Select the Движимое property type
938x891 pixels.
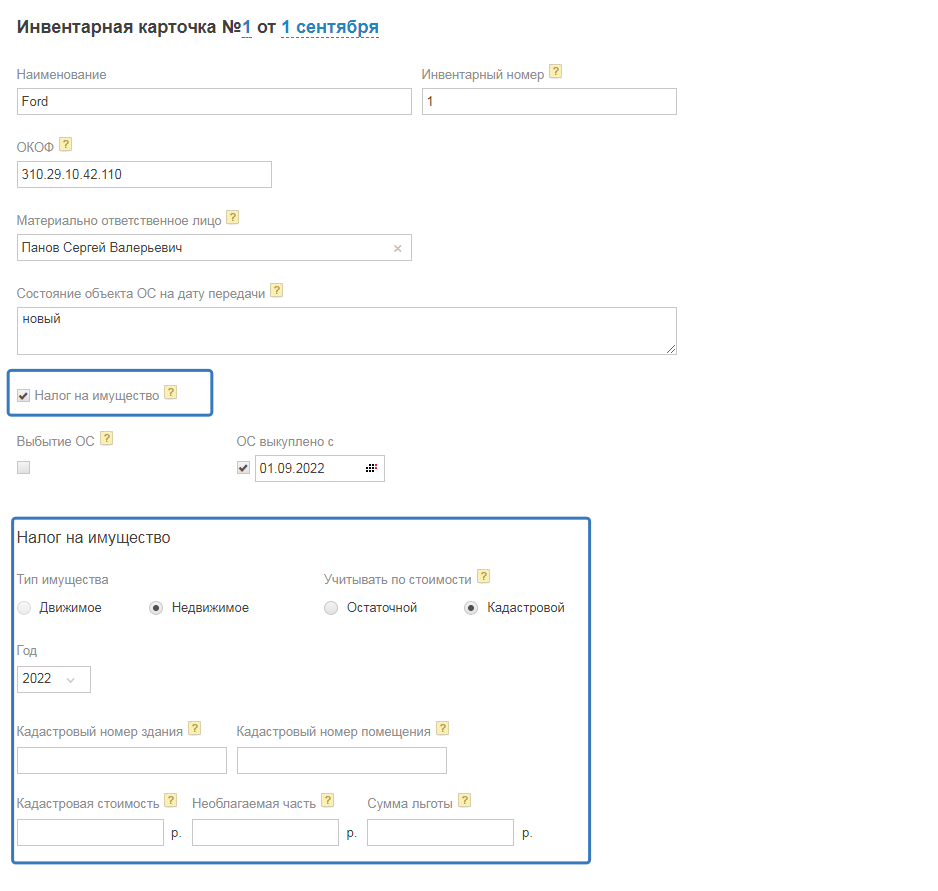coord(24,608)
